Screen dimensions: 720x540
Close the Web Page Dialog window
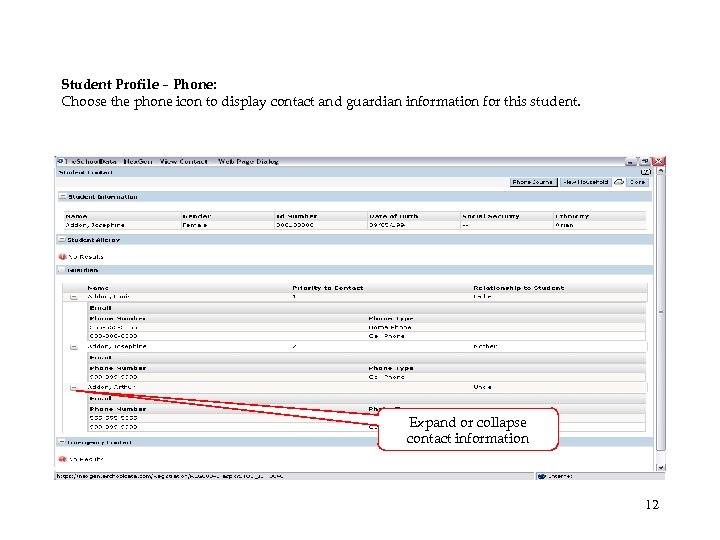point(658,162)
